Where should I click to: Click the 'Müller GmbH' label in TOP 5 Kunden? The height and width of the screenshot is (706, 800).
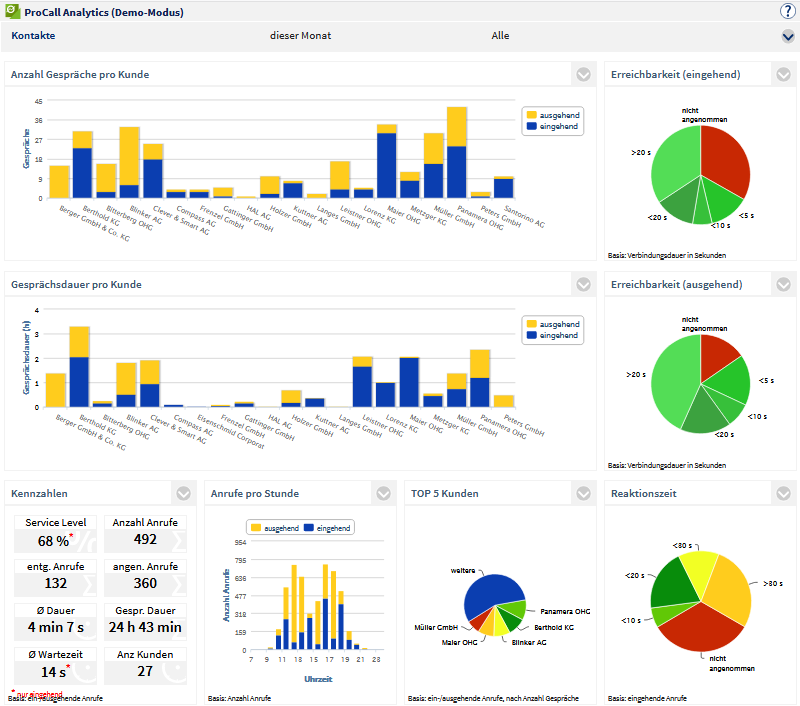click(x=436, y=627)
